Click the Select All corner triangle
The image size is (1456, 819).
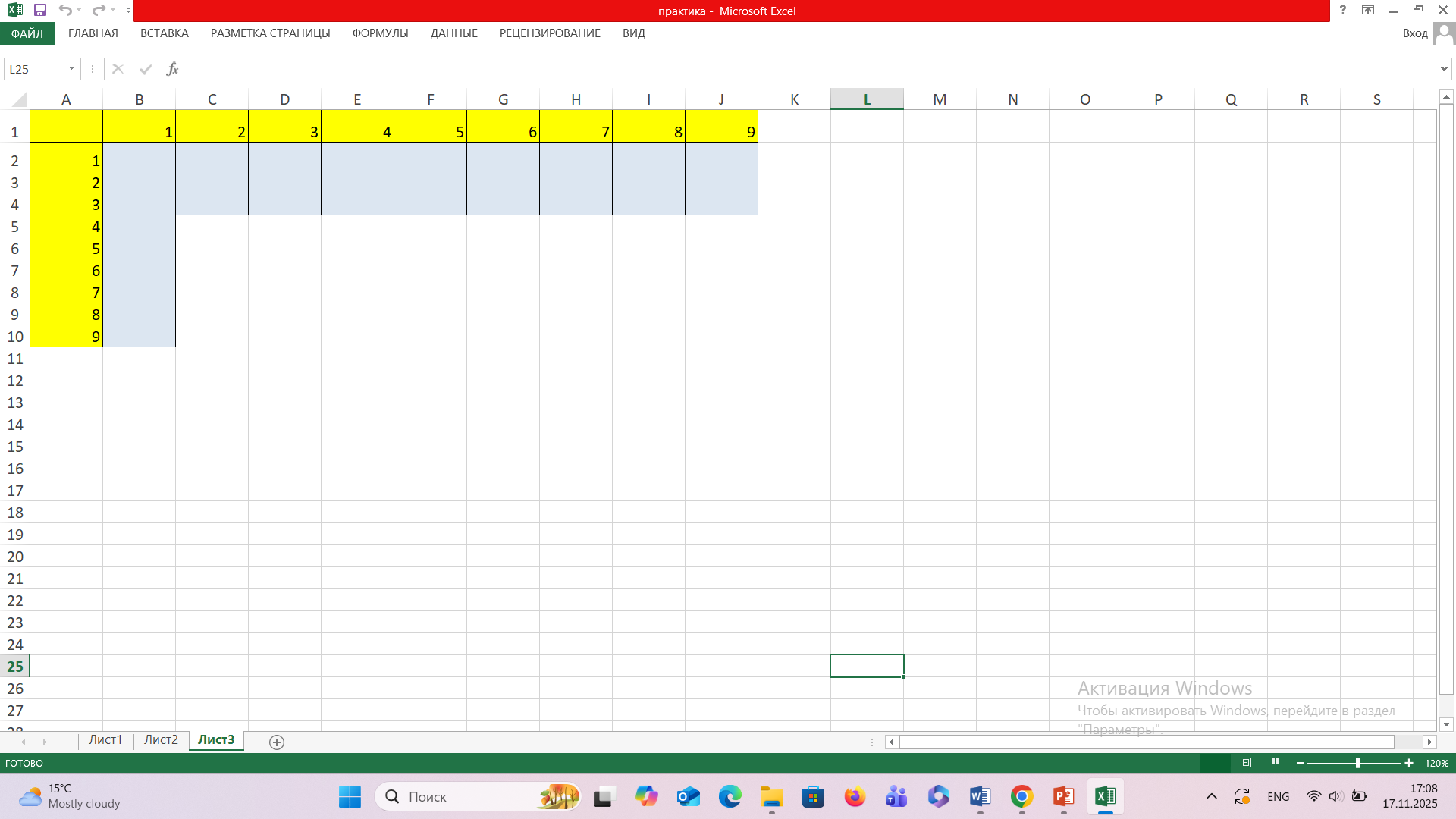pyautogui.click(x=19, y=99)
